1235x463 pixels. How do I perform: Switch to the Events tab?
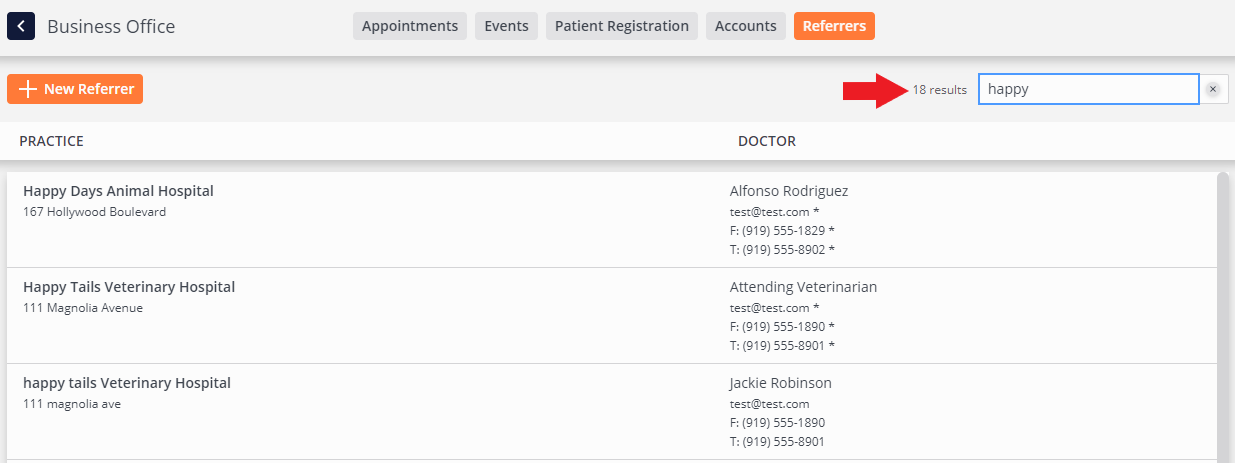(506, 26)
